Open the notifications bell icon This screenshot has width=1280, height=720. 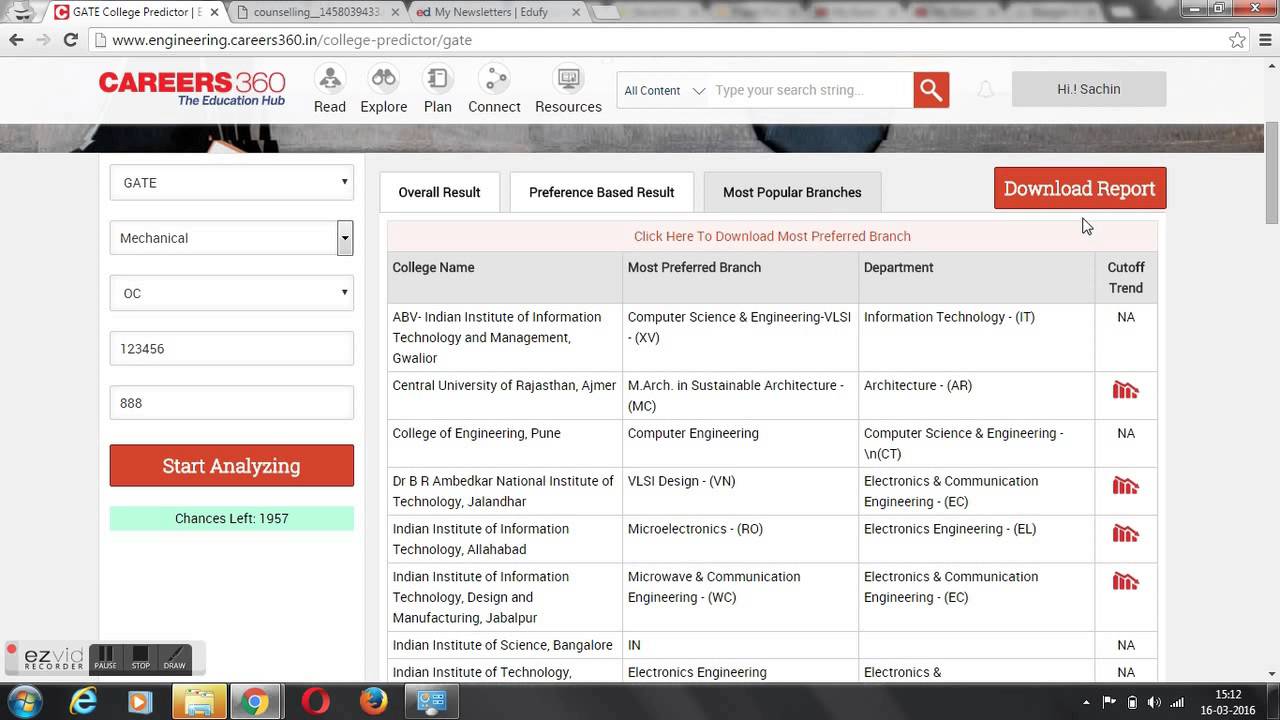pos(986,90)
